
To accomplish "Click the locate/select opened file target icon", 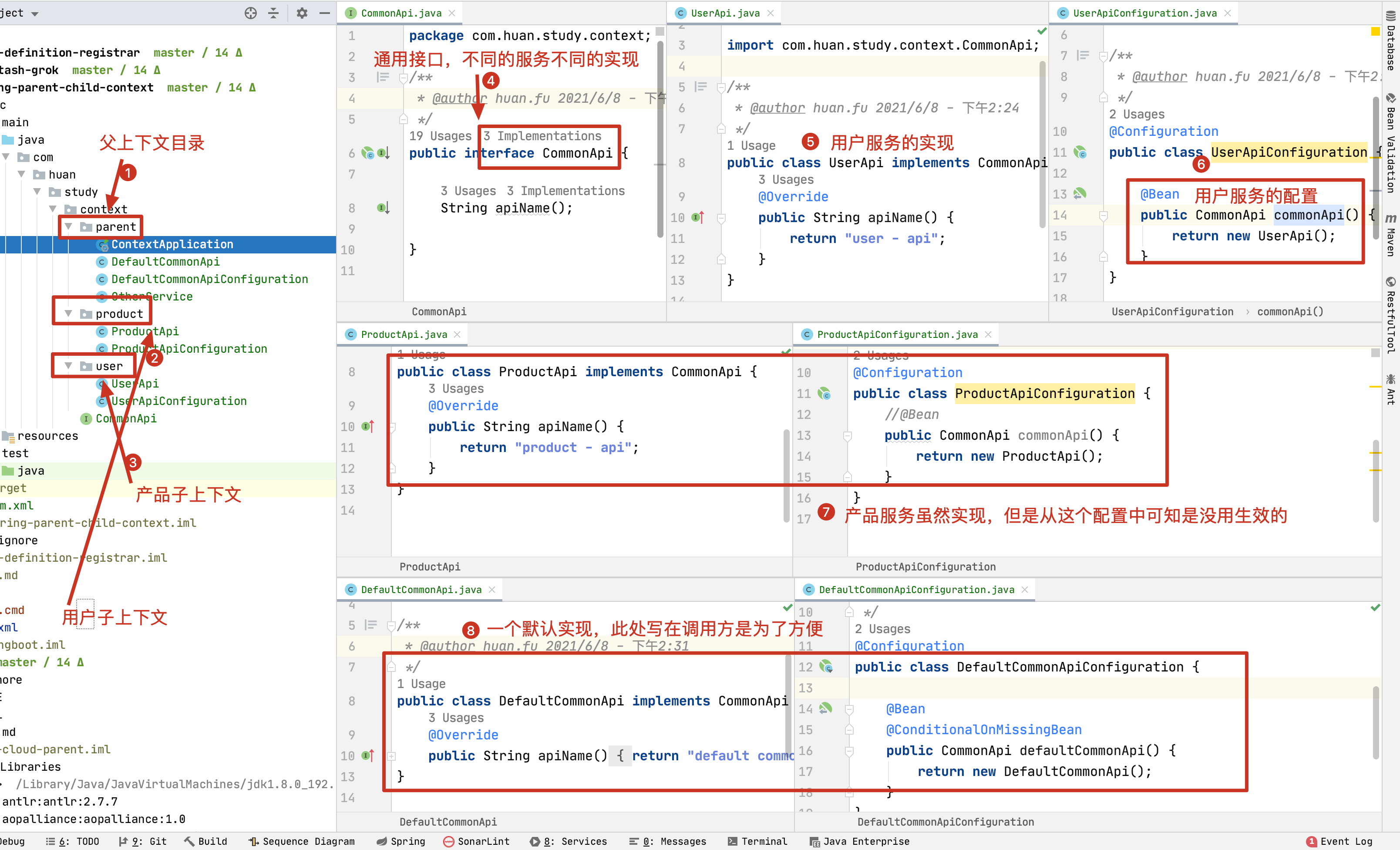I will pos(251,13).
